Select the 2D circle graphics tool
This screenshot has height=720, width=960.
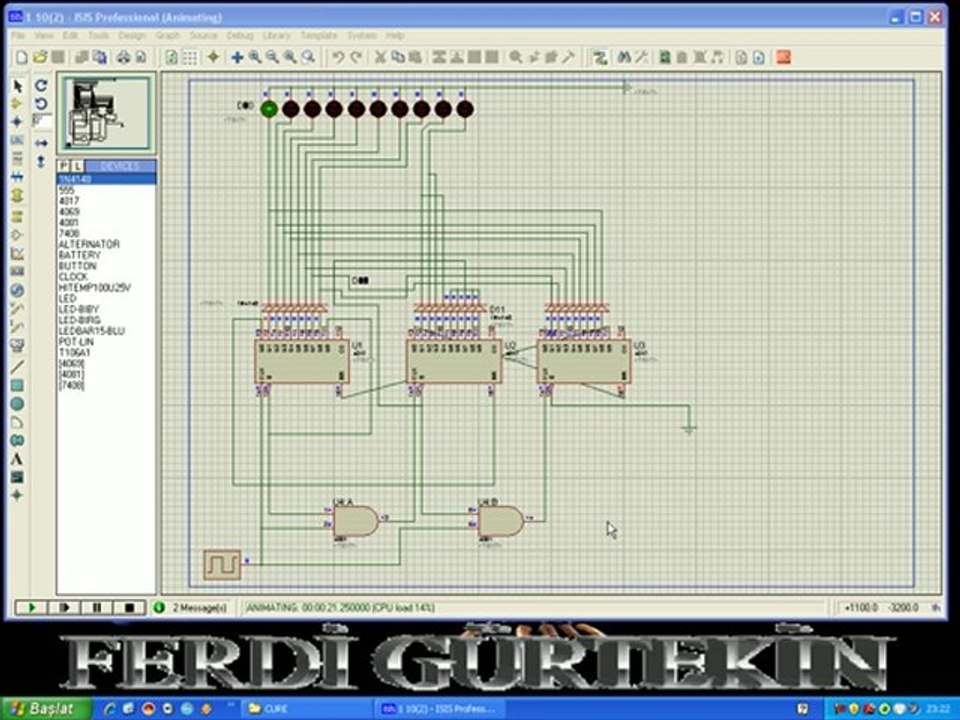click(x=17, y=403)
